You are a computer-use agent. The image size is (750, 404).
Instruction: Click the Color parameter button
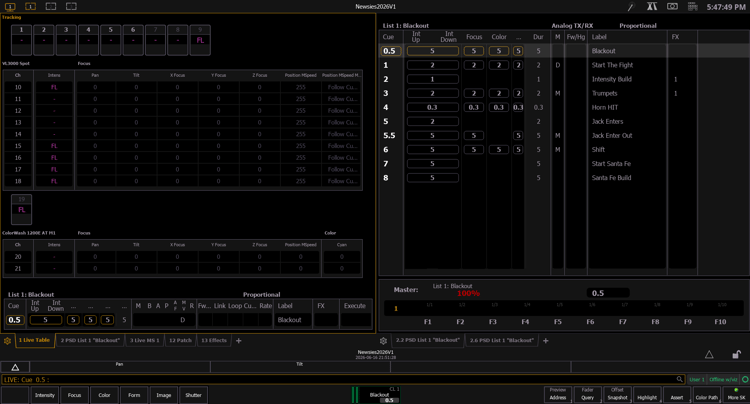pos(104,395)
